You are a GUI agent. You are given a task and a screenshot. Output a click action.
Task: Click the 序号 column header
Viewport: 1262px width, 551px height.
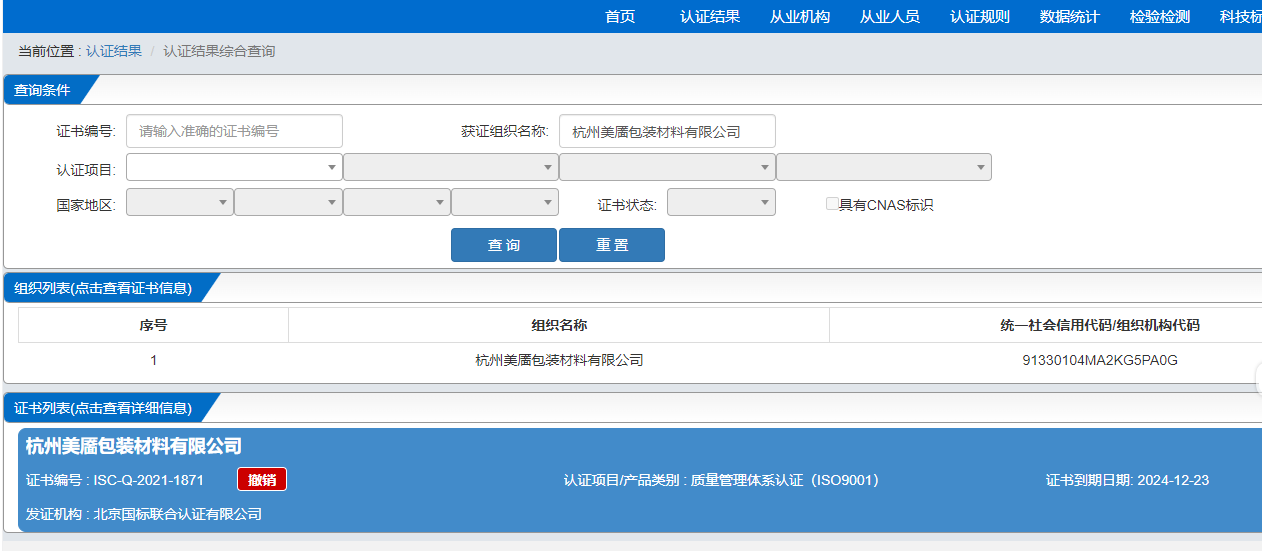153,325
